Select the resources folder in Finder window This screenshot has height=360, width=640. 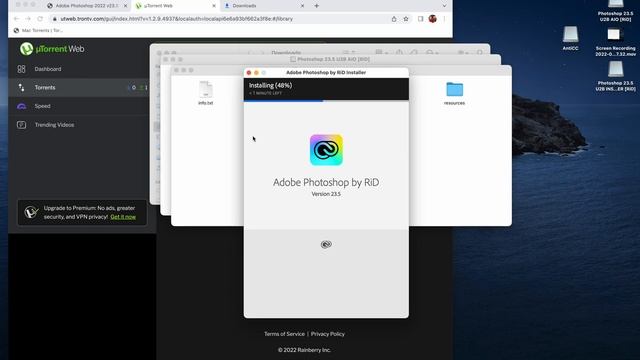point(454,93)
